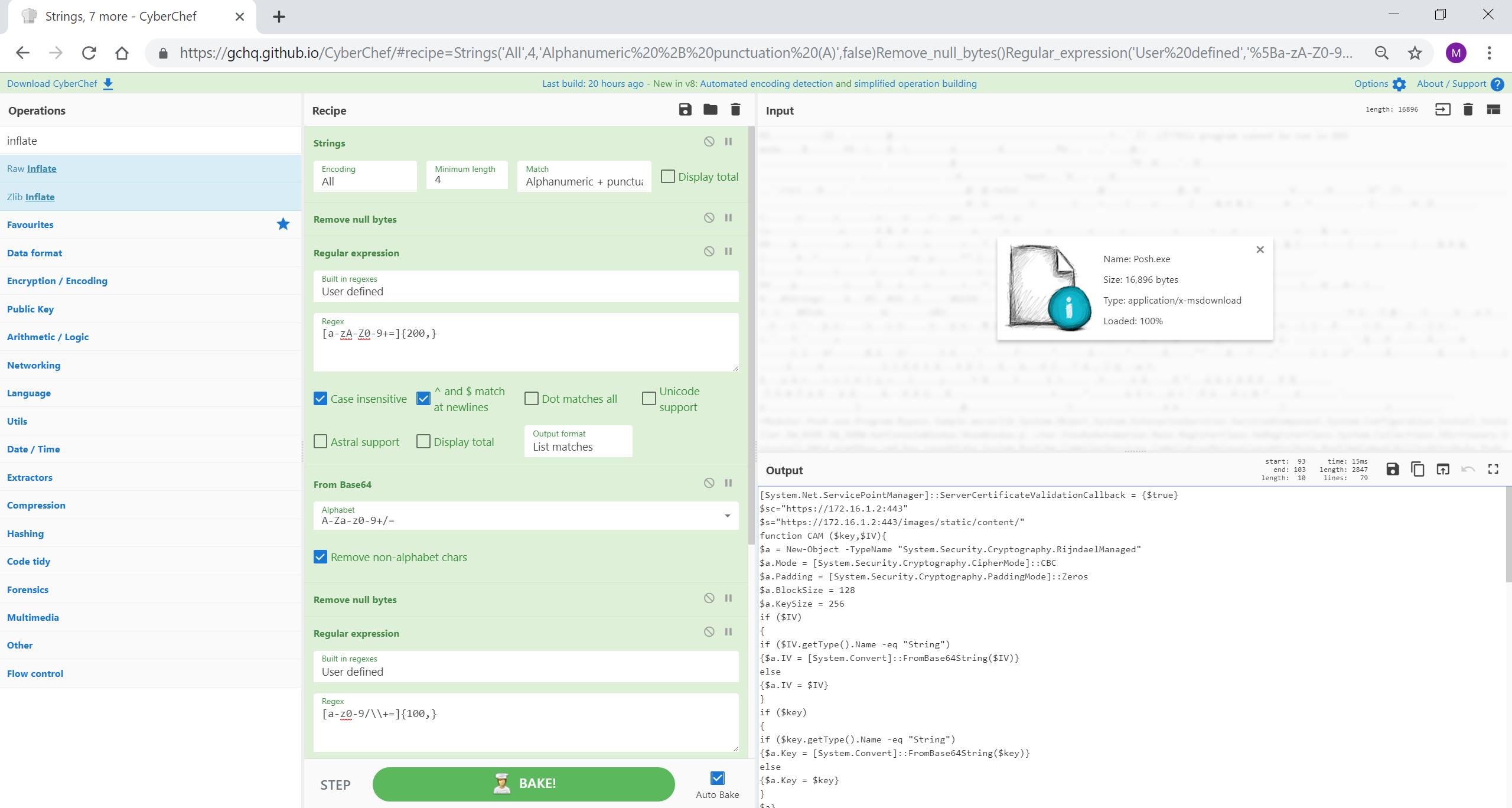Expand the Compression operations category
Screen dimensions: 1512x808
[36, 506]
